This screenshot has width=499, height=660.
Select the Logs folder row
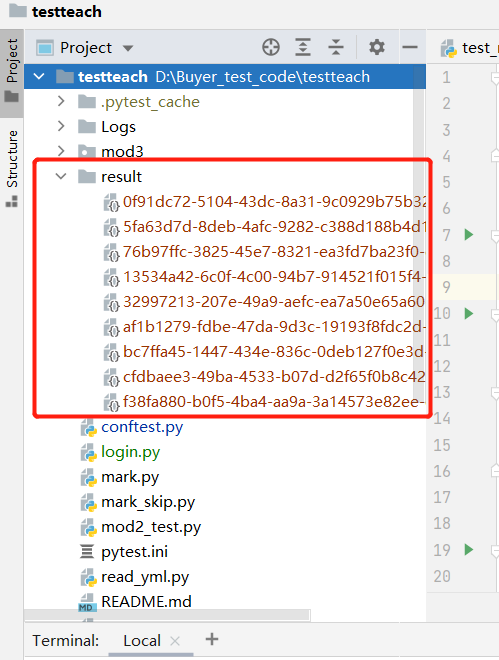coord(225,127)
